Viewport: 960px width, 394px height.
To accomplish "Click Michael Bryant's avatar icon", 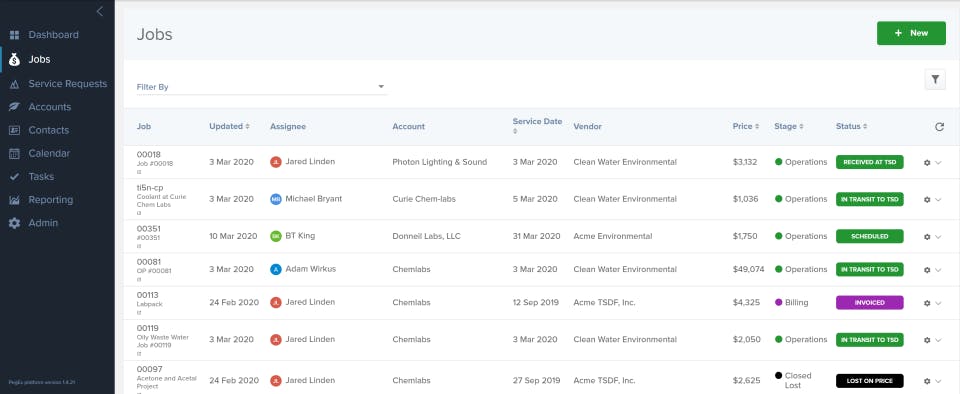I will pyautogui.click(x=276, y=199).
